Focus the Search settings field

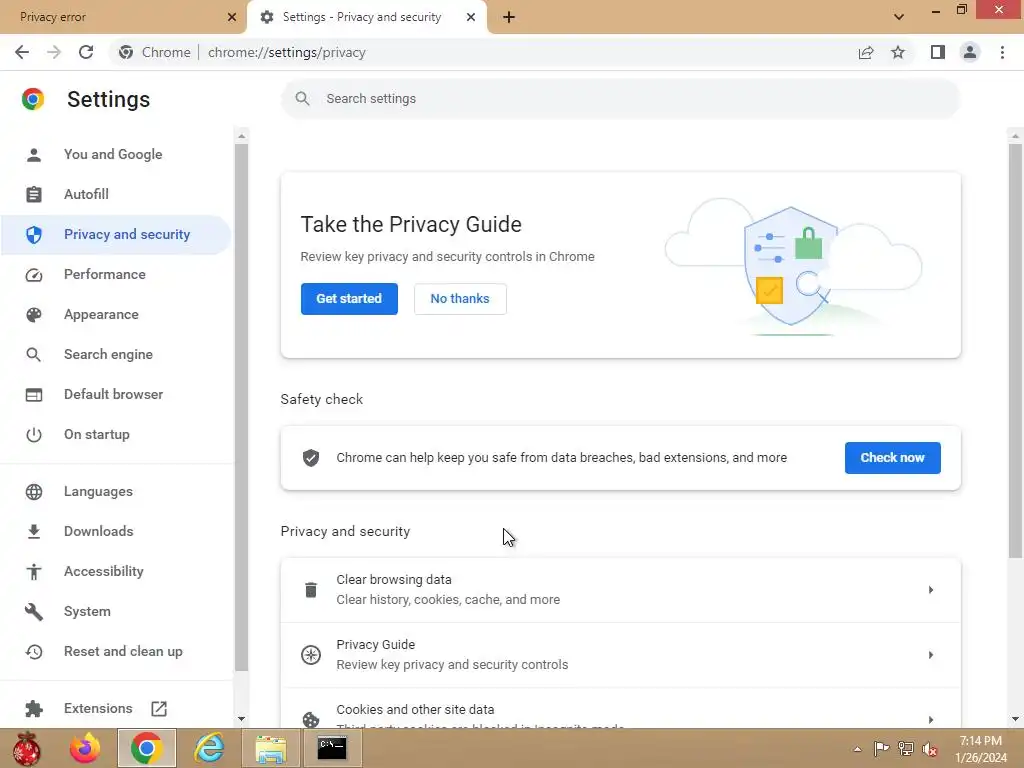(x=620, y=99)
